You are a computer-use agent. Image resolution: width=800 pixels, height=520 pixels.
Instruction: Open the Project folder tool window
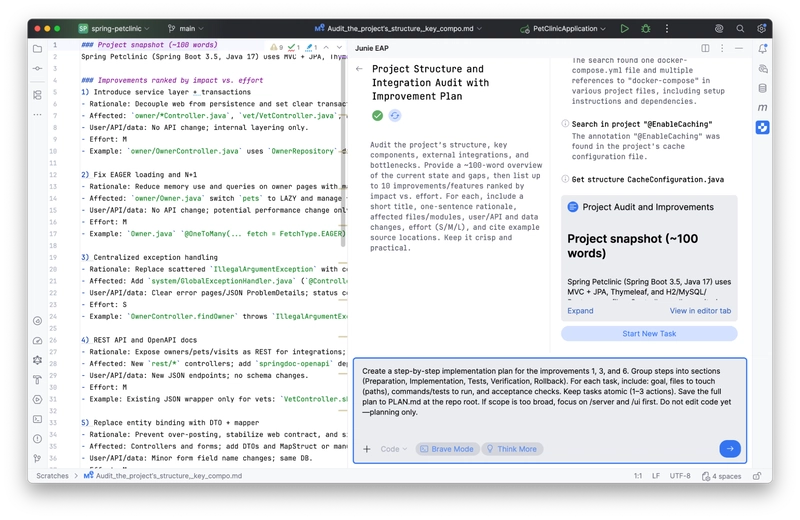point(37,48)
